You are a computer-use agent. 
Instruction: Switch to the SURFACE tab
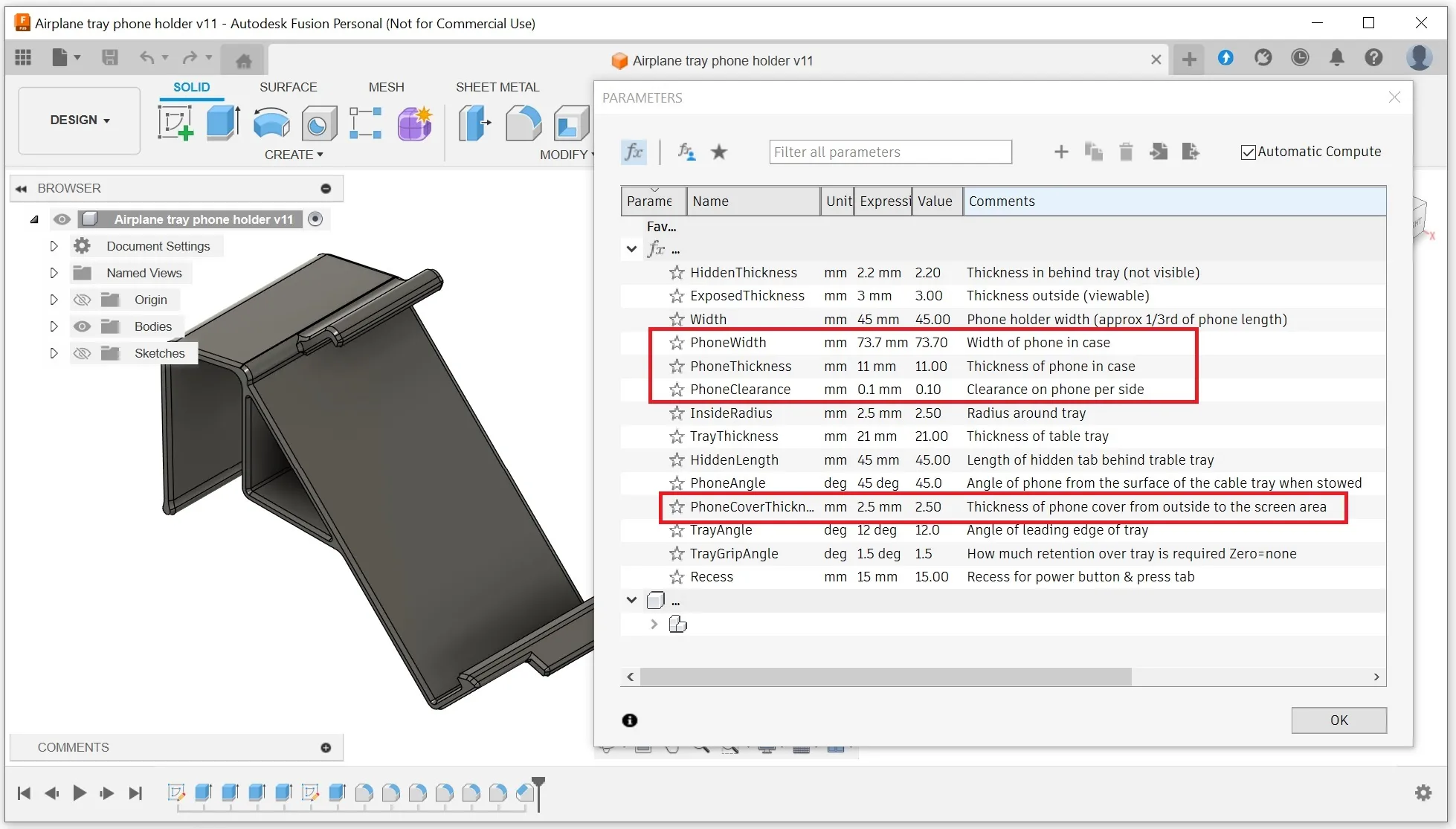pyautogui.click(x=288, y=87)
